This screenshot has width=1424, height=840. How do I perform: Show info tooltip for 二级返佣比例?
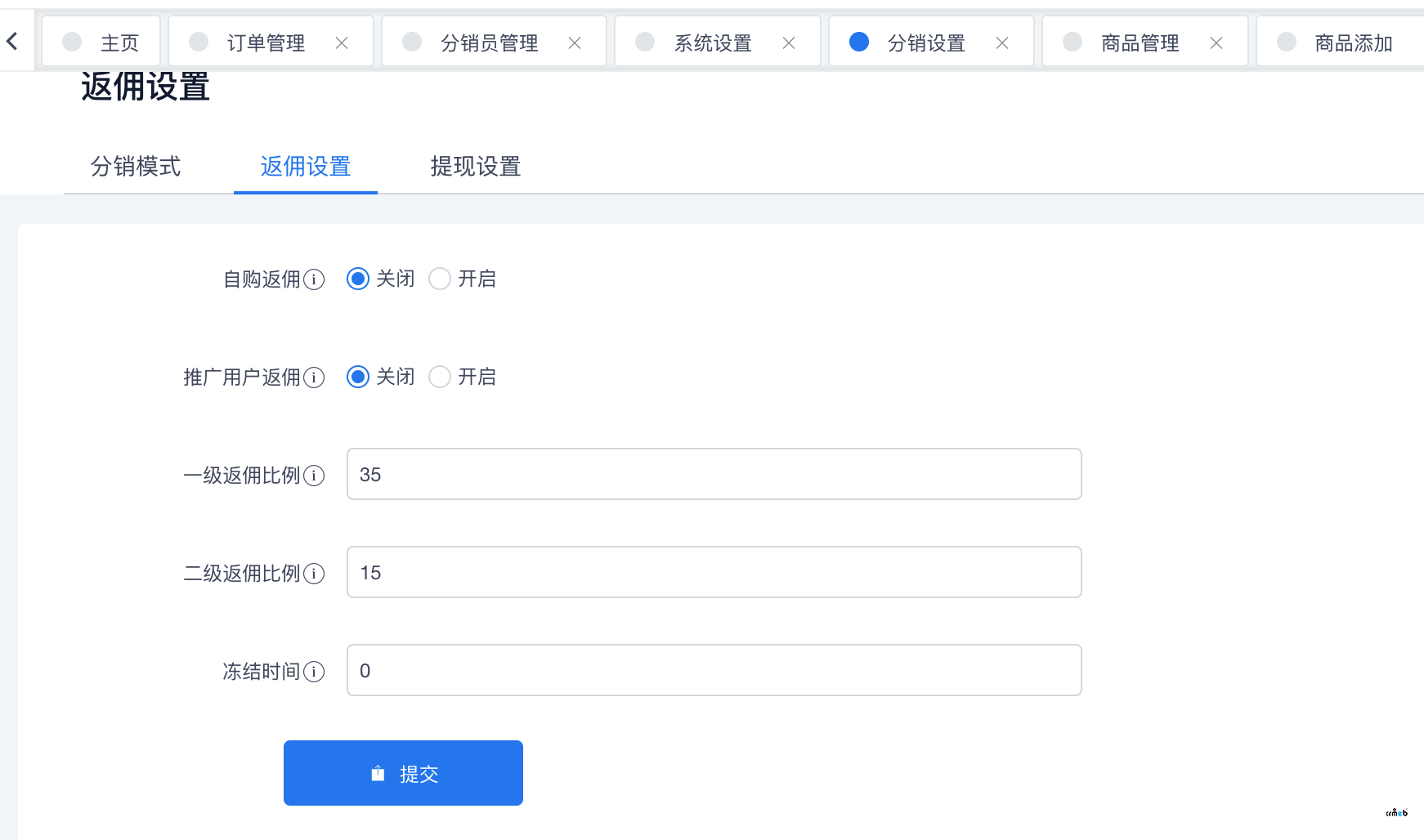[314, 574]
